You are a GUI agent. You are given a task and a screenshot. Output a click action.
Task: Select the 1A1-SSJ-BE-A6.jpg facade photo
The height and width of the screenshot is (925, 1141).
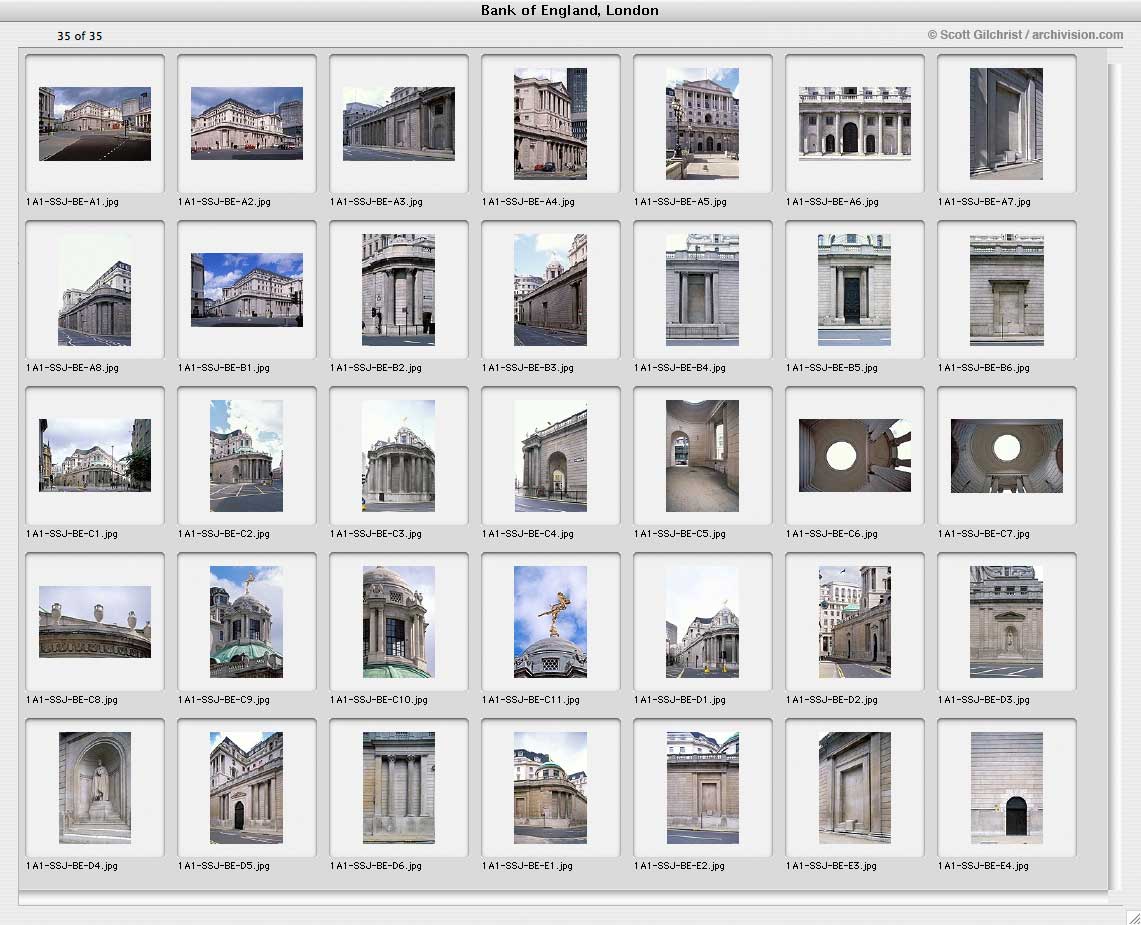pos(854,123)
